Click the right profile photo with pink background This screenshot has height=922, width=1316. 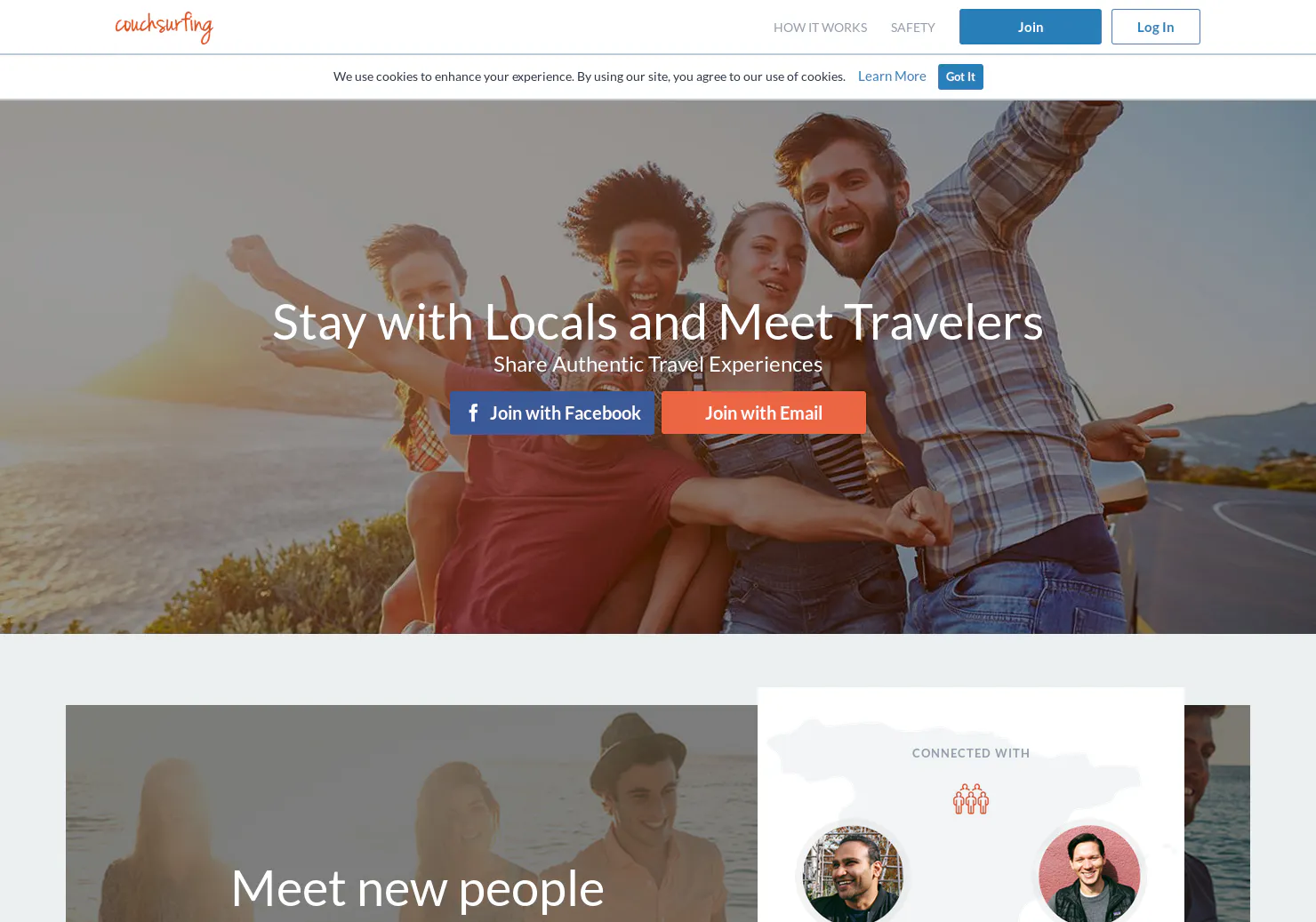click(x=1089, y=874)
